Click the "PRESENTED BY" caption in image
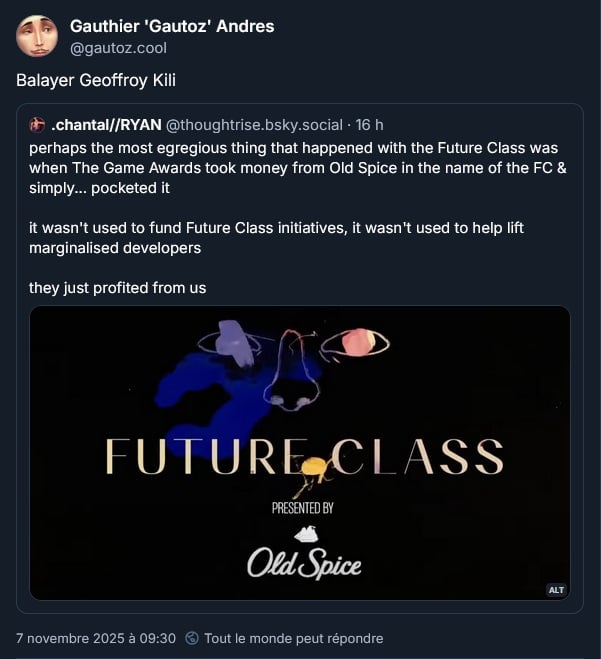This screenshot has width=601, height=659. pos(303,508)
